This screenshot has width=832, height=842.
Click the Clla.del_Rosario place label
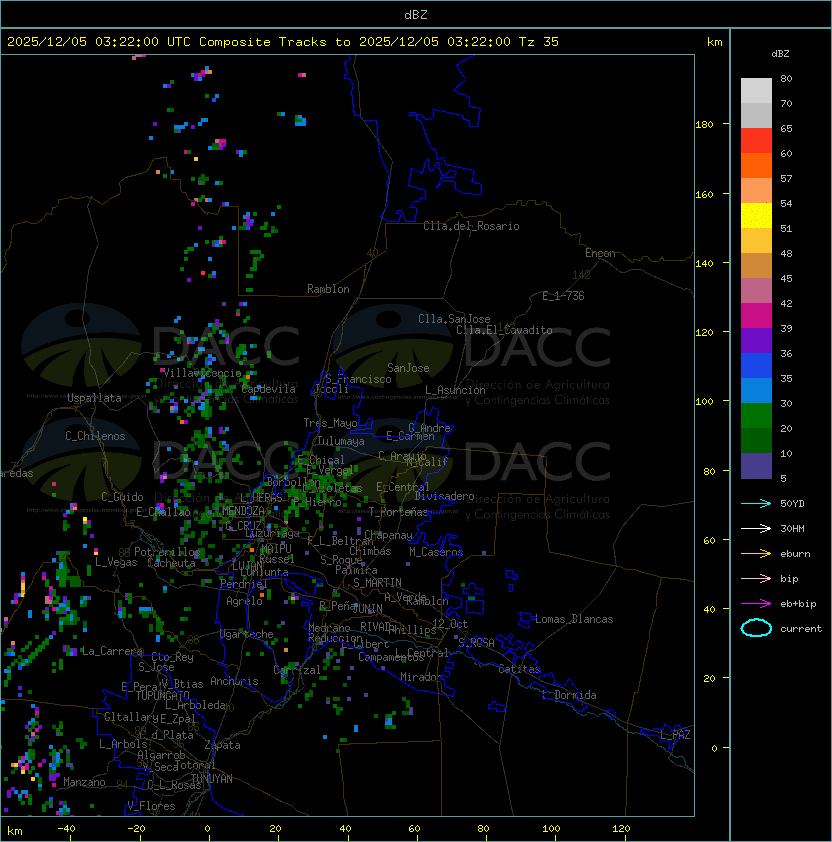(x=471, y=226)
